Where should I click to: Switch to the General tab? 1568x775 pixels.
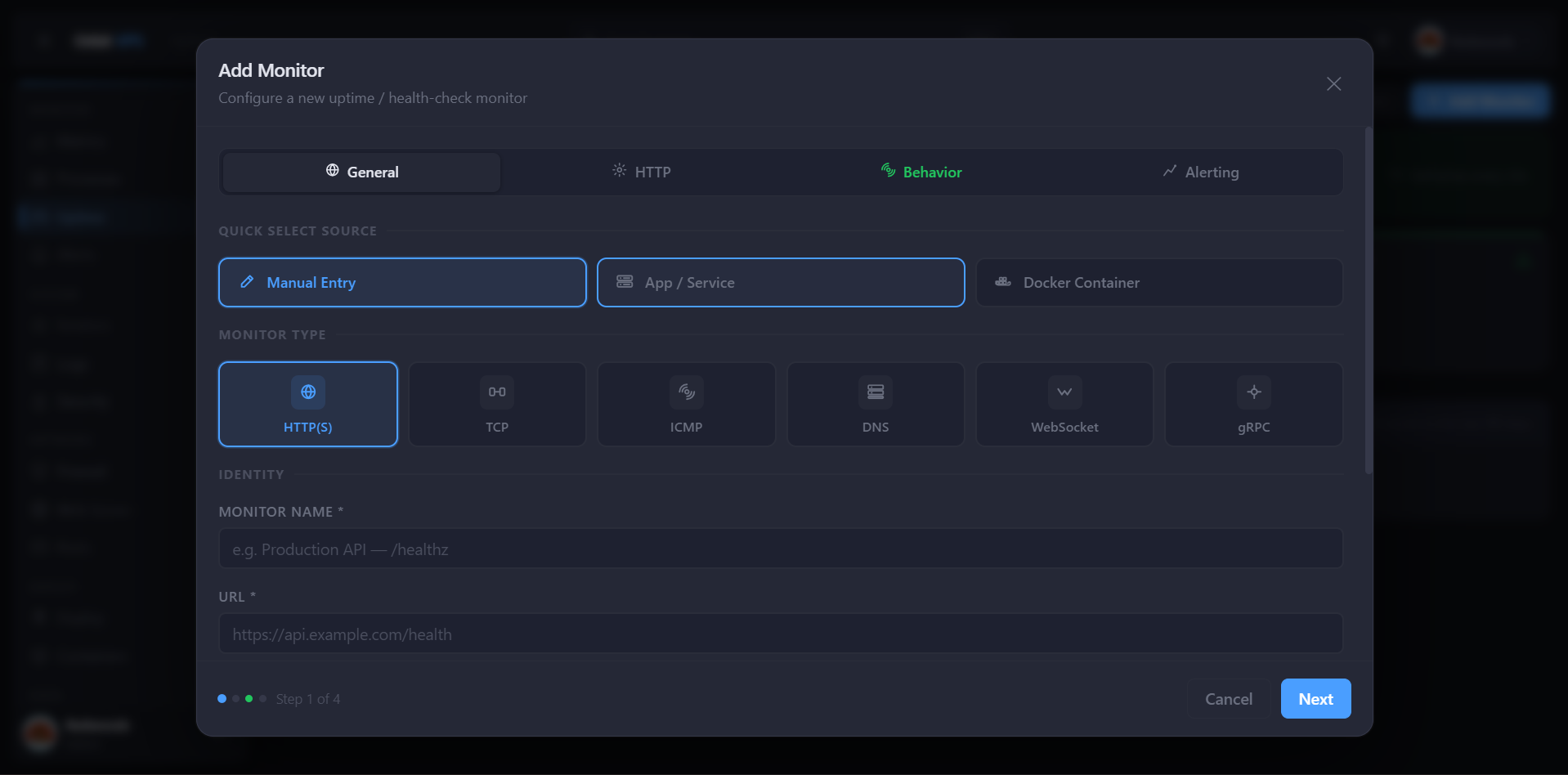tap(361, 172)
